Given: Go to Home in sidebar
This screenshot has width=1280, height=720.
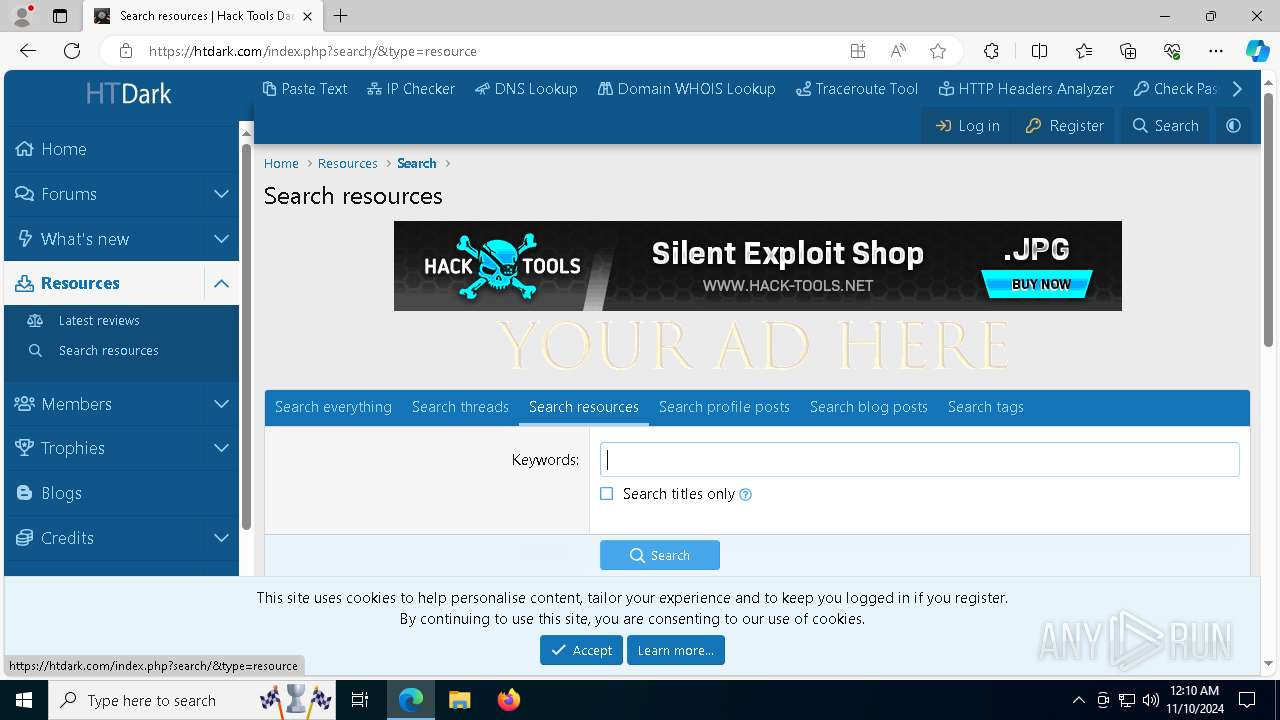Looking at the screenshot, I should pyautogui.click(x=64, y=149).
